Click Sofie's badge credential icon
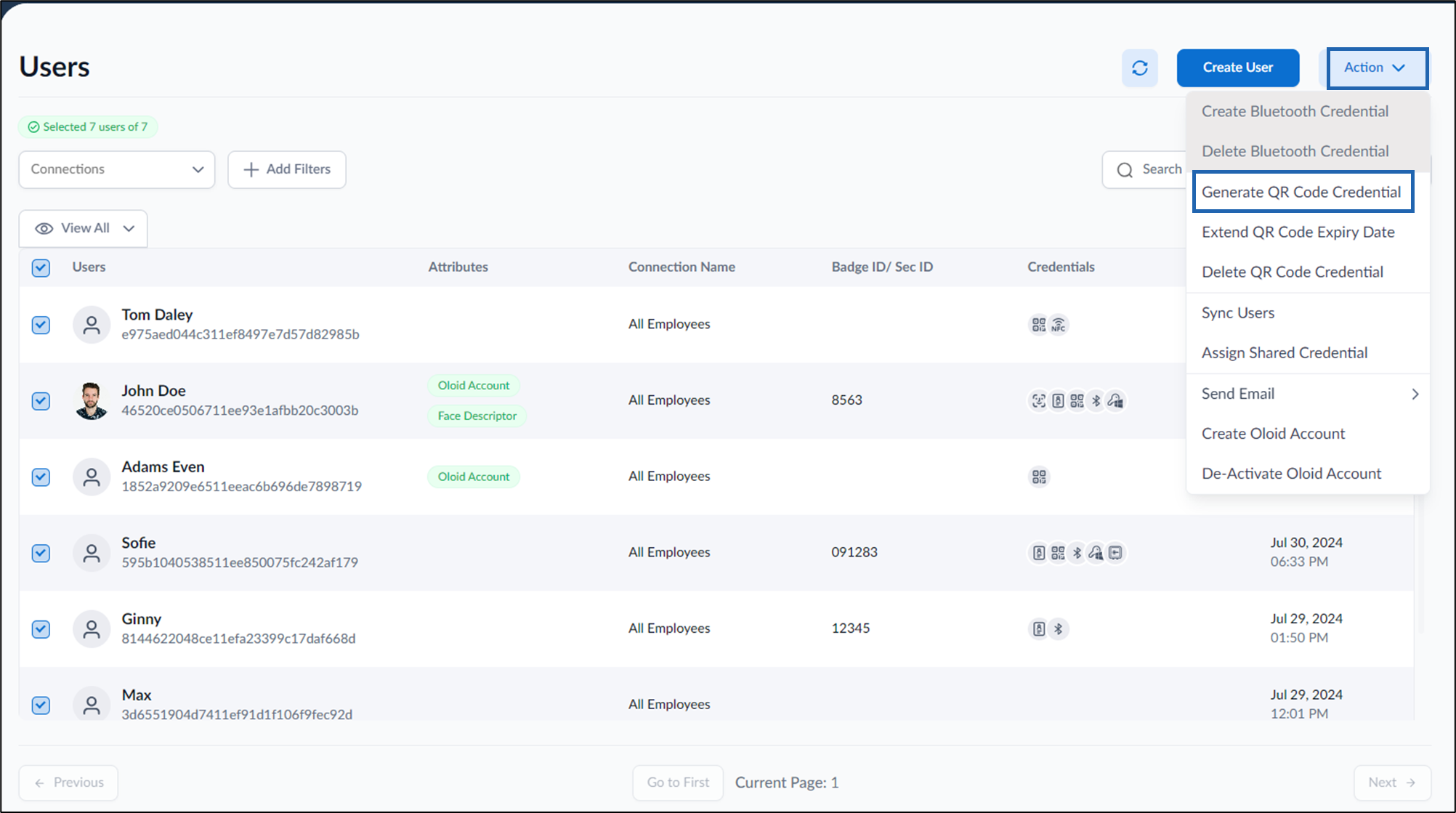The height and width of the screenshot is (813, 1456). click(1039, 553)
